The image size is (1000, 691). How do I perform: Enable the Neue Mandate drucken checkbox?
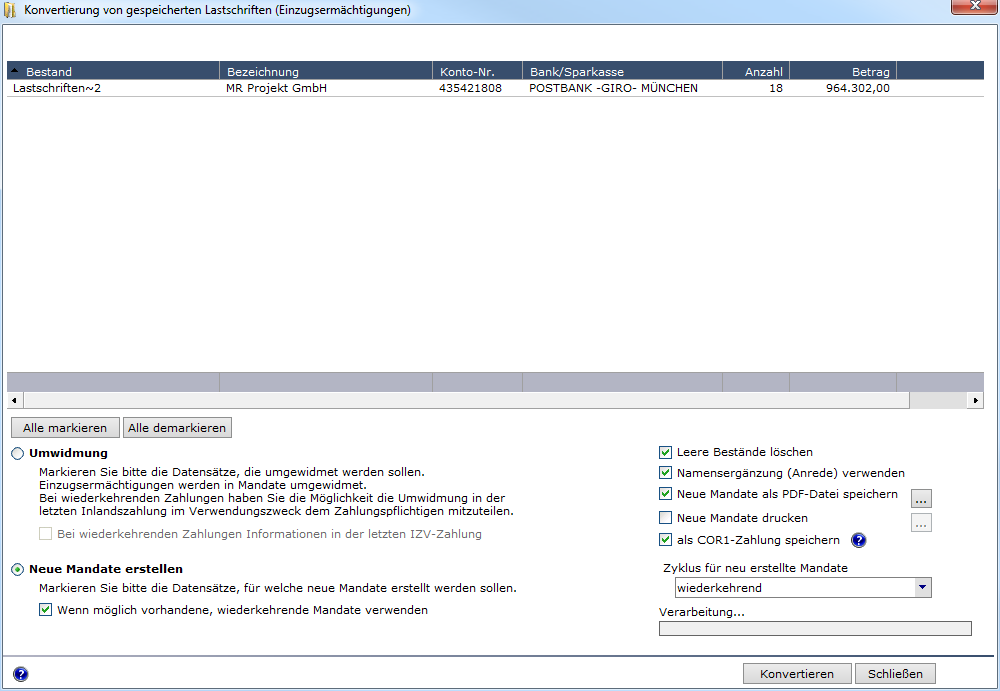(665, 517)
